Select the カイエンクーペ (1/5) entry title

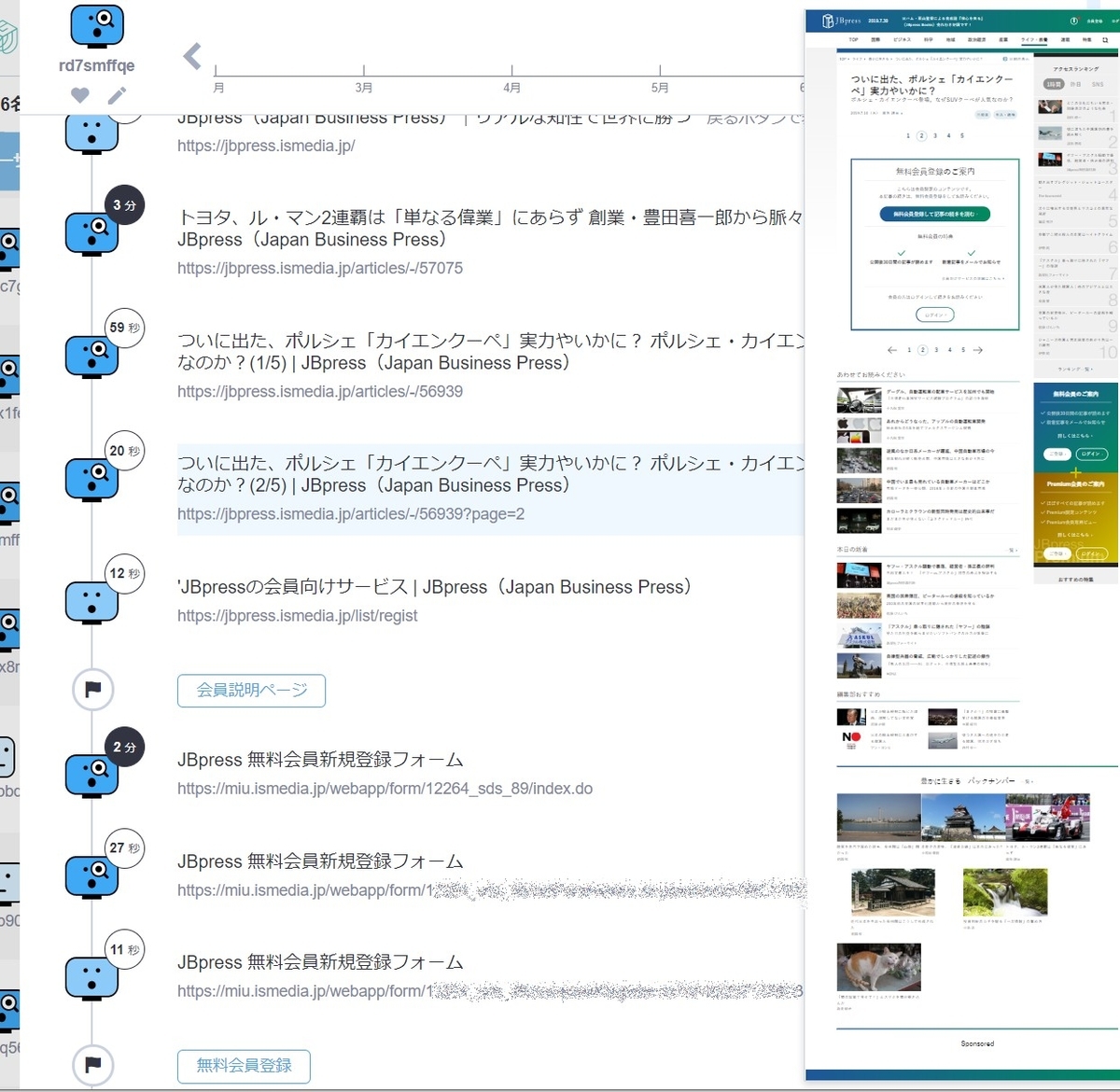[x=490, y=352]
